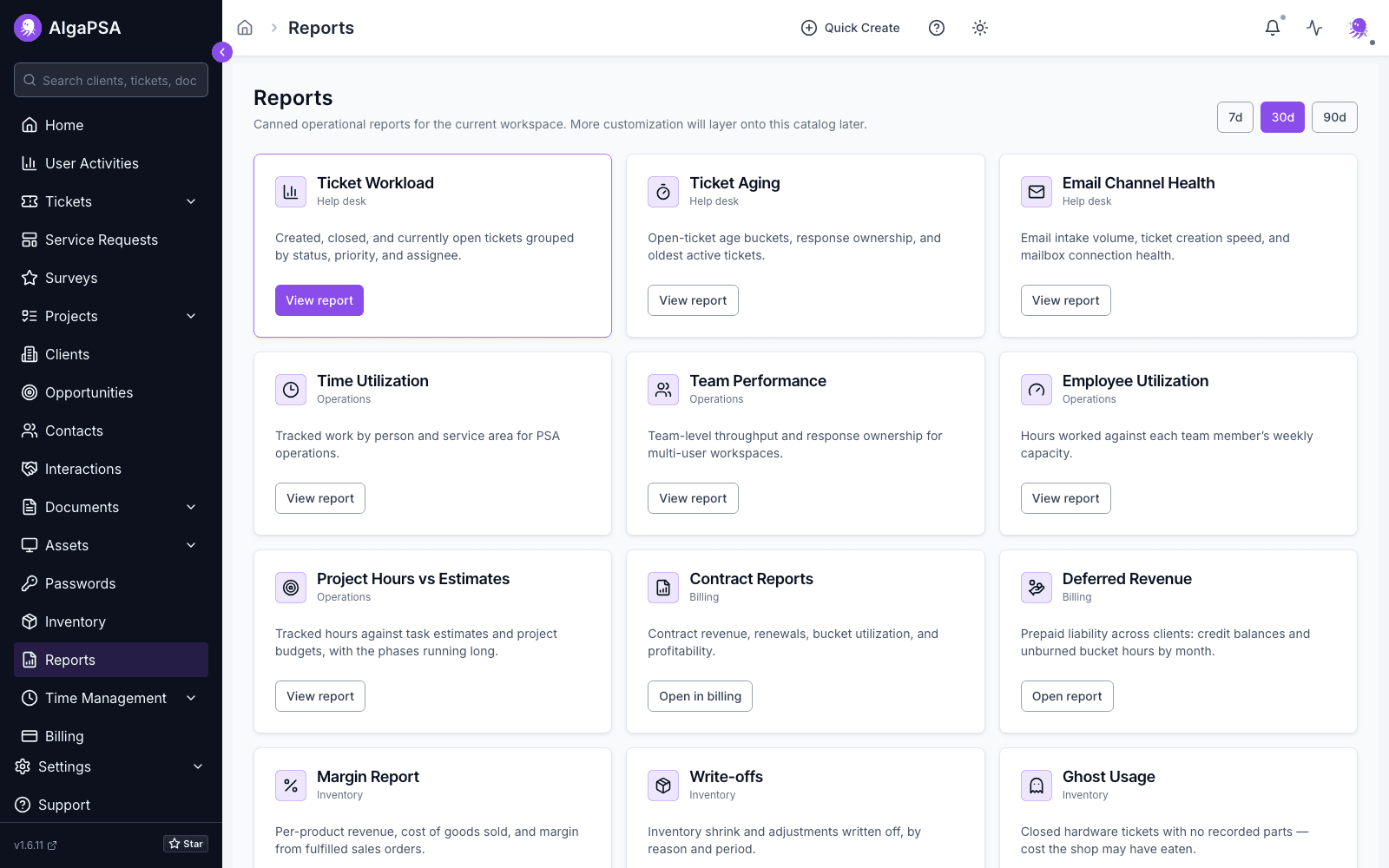Expand the Tickets menu chevron

coord(191,201)
